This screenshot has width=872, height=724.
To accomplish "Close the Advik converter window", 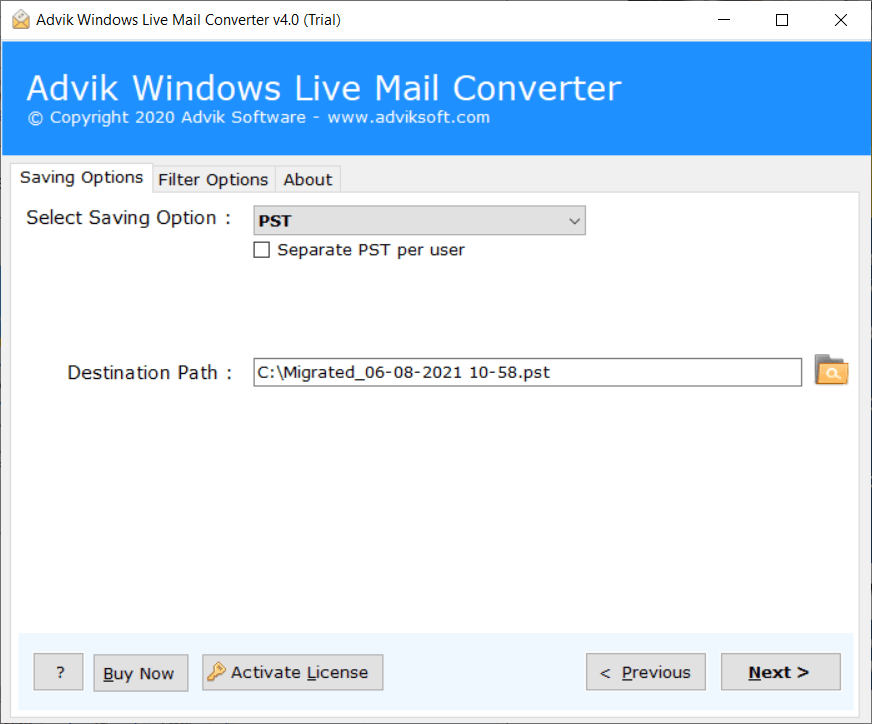I will click(841, 20).
